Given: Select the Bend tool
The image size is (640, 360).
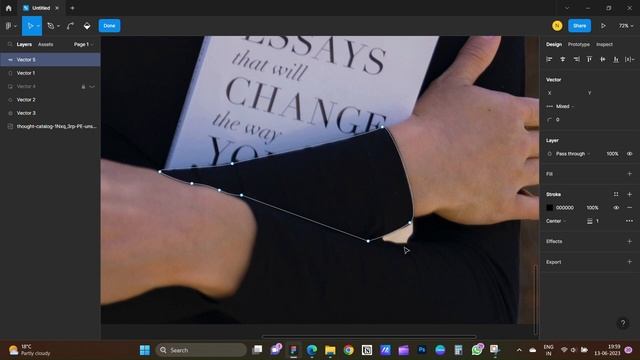Looking at the screenshot, I should pyautogui.click(x=70, y=26).
